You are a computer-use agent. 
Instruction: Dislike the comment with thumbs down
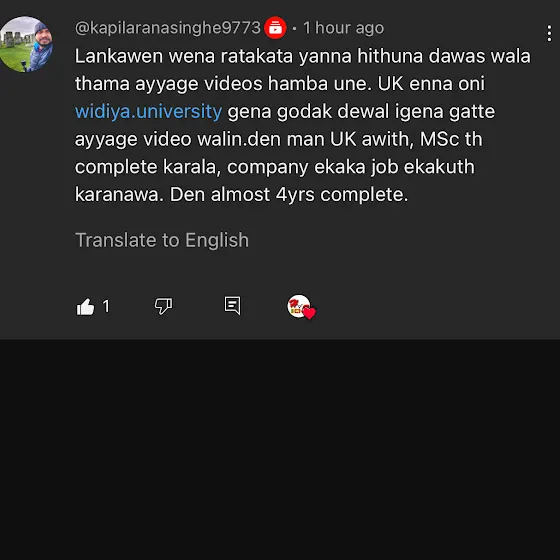[163, 306]
